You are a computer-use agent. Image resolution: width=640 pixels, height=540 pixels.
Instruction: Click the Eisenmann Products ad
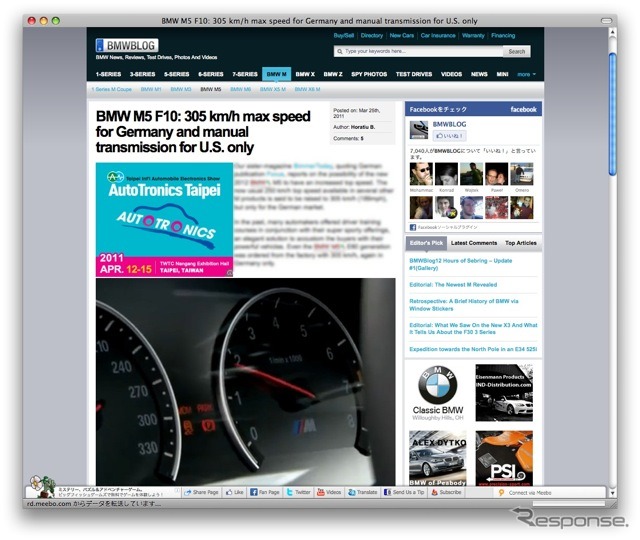pos(504,393)
